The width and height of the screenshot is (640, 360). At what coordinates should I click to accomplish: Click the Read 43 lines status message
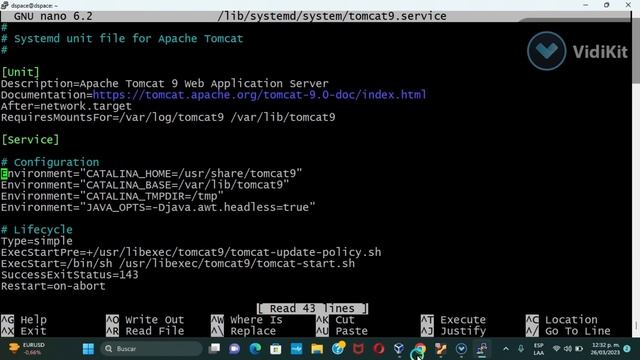pos(313,309)
